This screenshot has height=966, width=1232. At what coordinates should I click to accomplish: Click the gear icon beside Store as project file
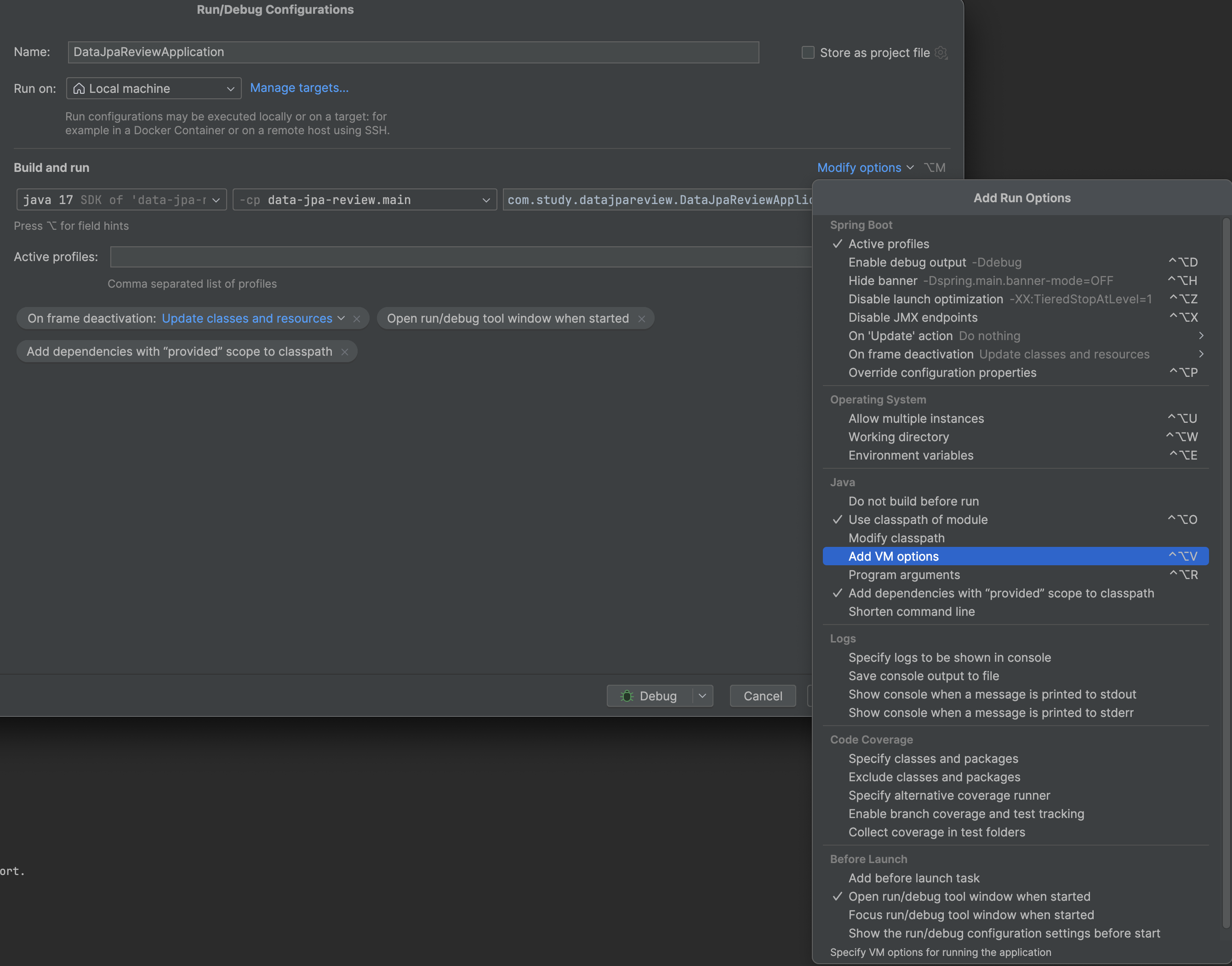[941, 52]
